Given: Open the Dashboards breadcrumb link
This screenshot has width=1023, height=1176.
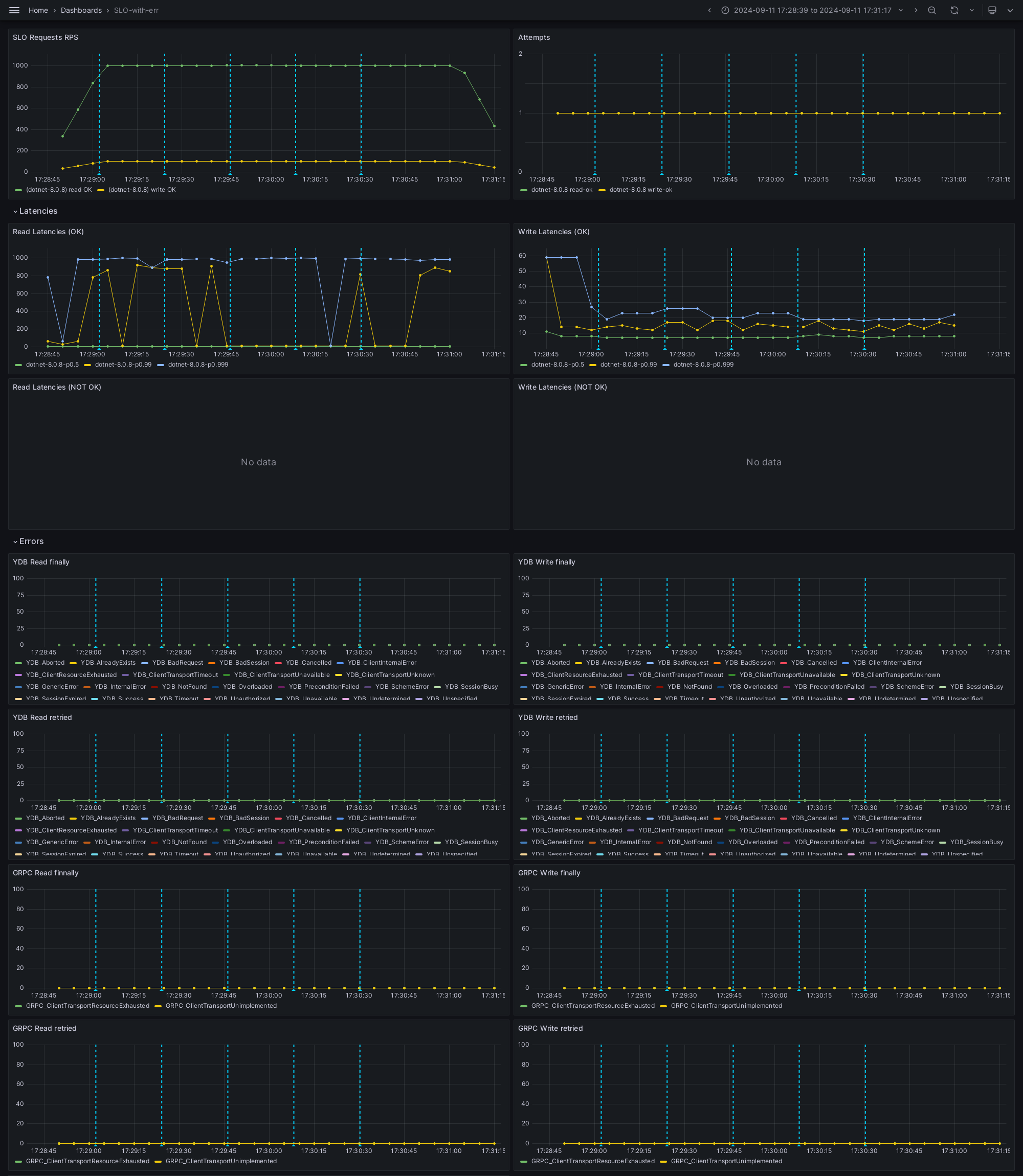Looking at the screenshot, I should (81, 10).
